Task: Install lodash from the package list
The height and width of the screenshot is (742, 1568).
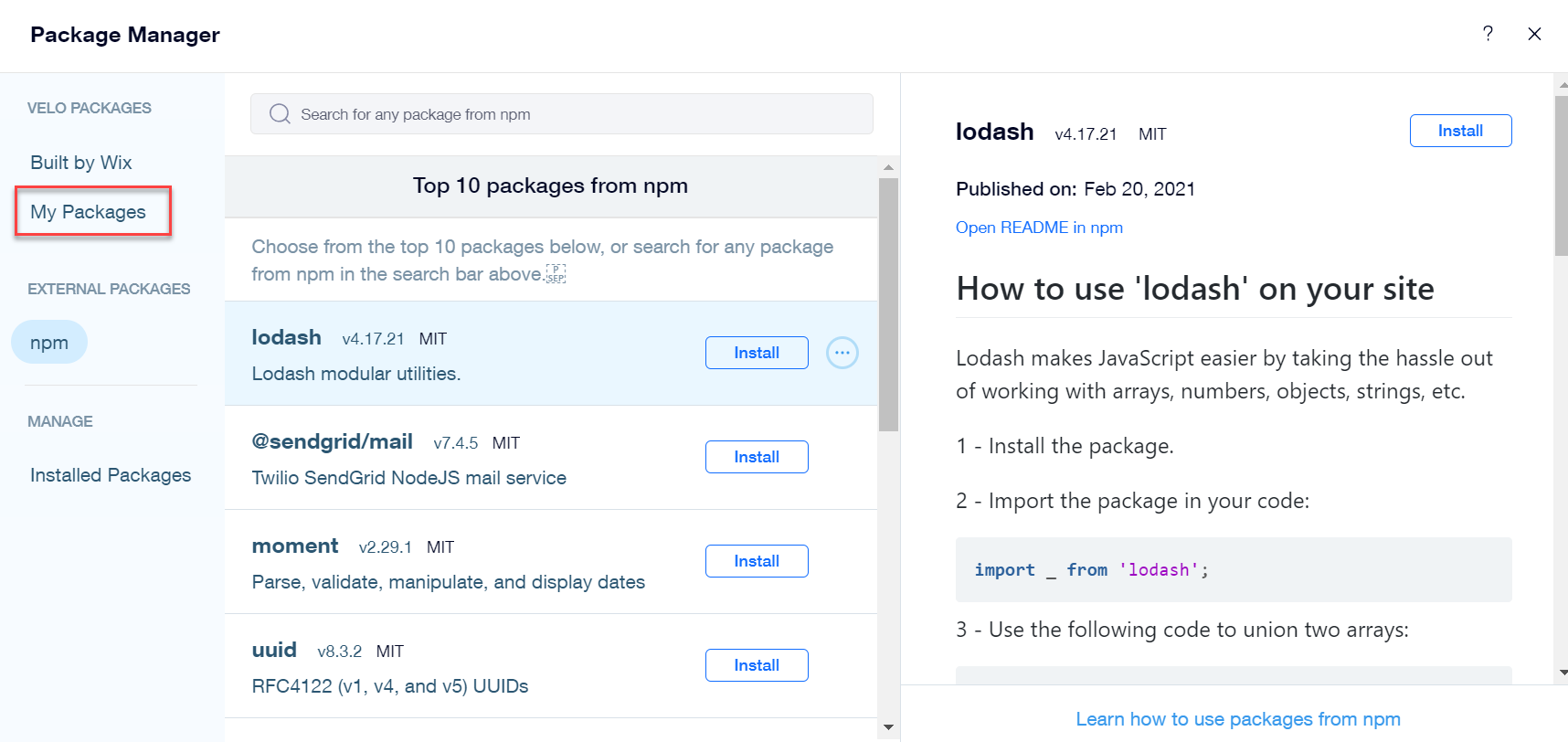Action: pyautogui.click(x=757, y=353)
